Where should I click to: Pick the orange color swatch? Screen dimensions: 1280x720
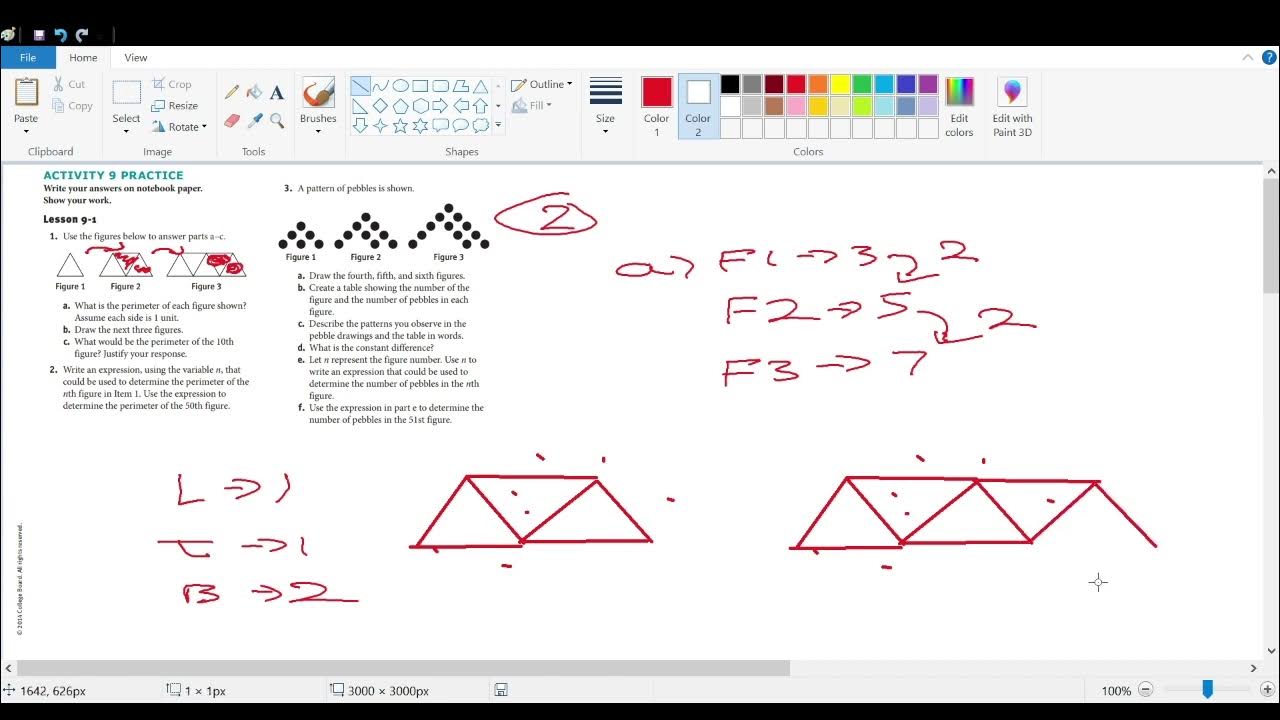[x=818, y=84]
